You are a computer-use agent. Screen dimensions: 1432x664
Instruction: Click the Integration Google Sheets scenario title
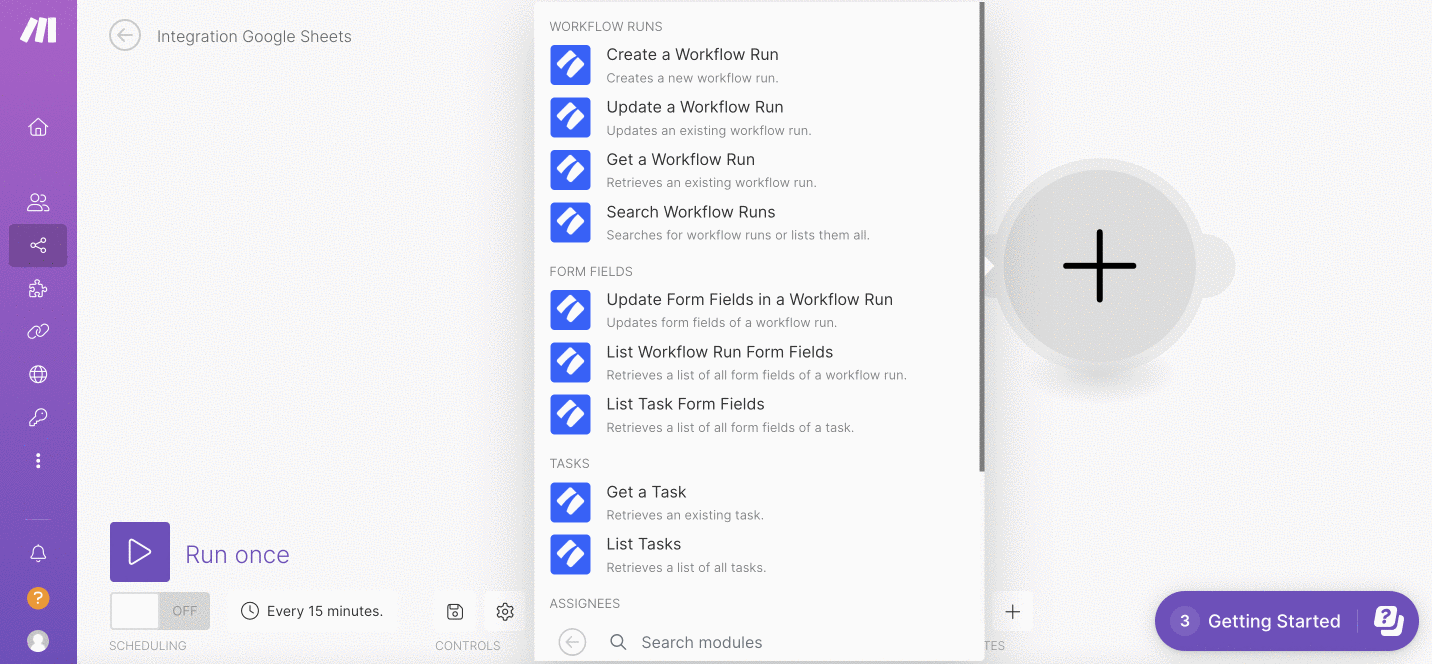(x=254, y=36)
